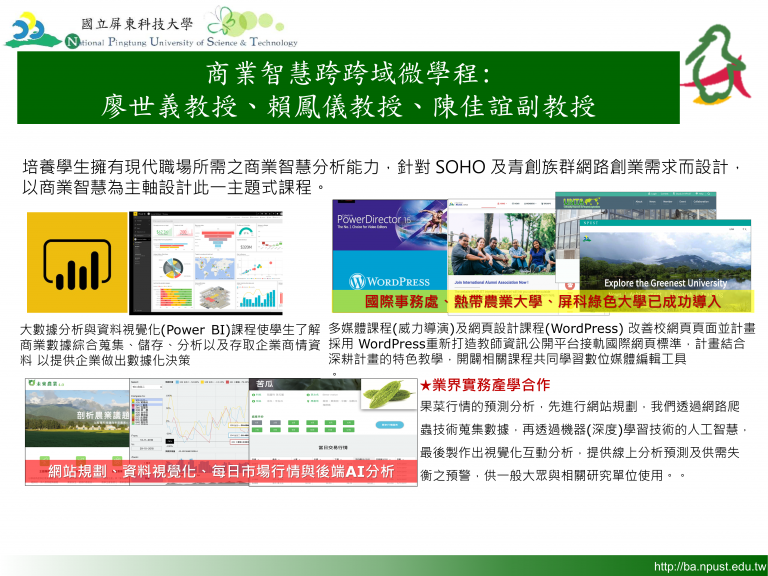768x576 pixels.
Task: Click the 果菜行情的預測分析 paragraph
Action: [583, 441]
